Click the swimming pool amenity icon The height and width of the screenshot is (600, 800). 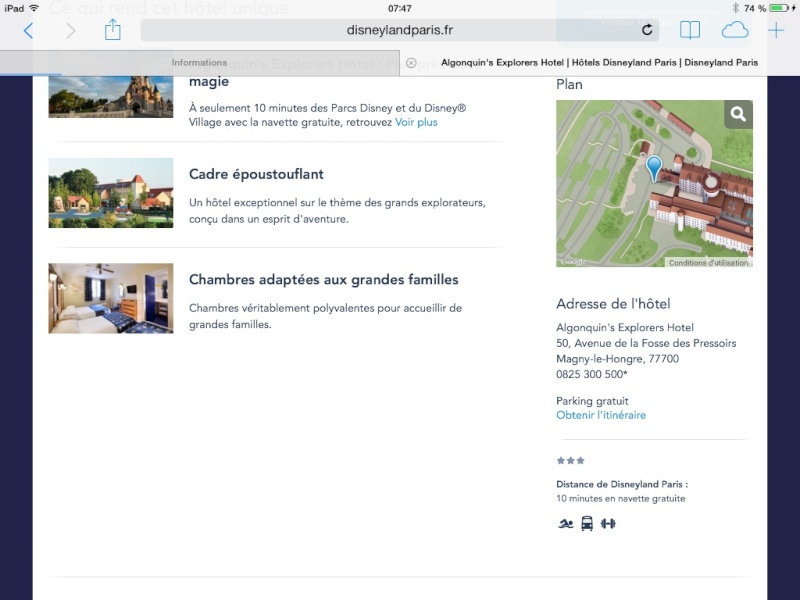(565, 523)
